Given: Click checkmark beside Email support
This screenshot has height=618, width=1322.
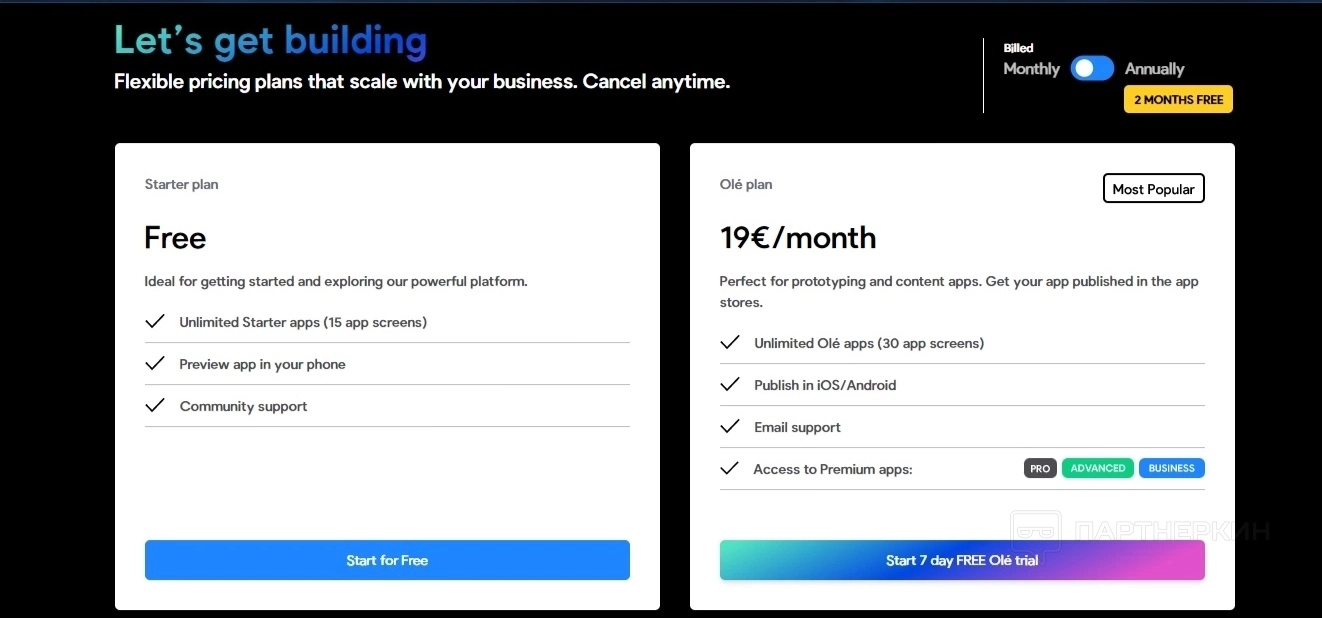Looking at the screenshot, I should 730,427.
